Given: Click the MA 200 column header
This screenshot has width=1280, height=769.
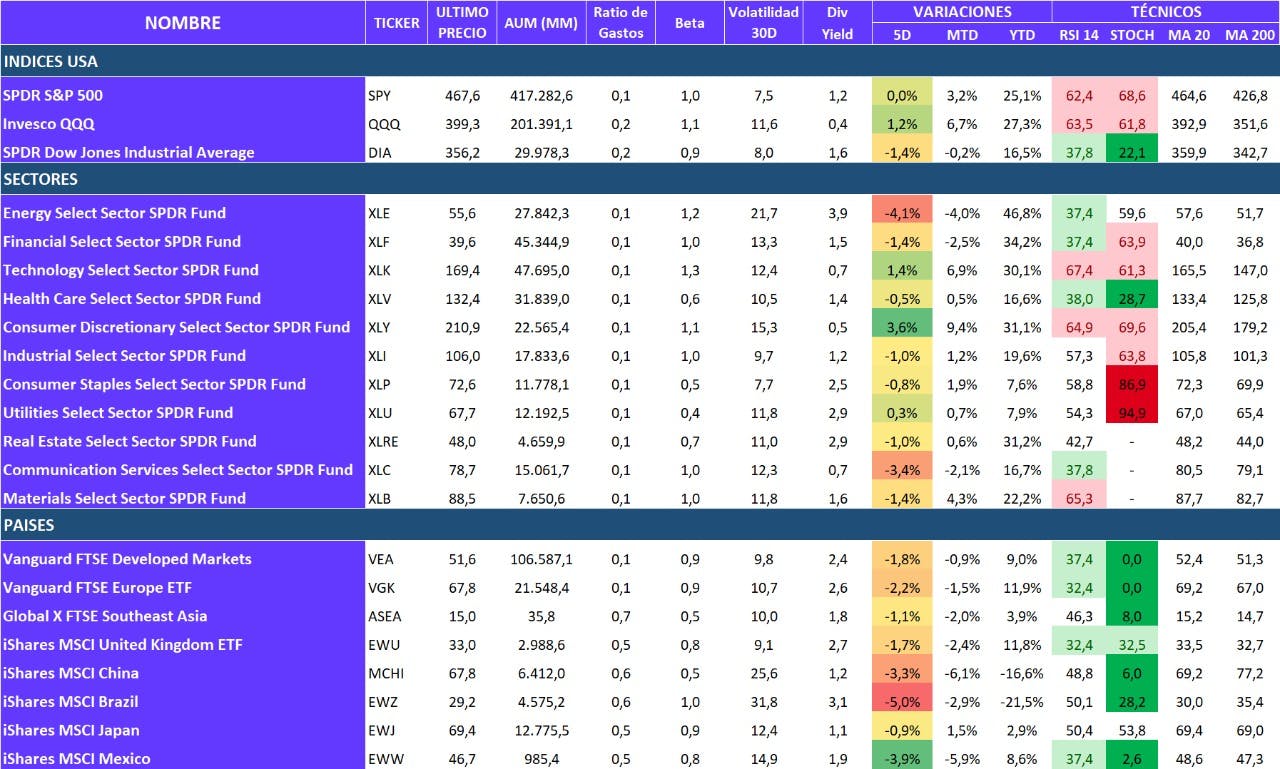Looking at the screenshot, I should coord(1250,35).
